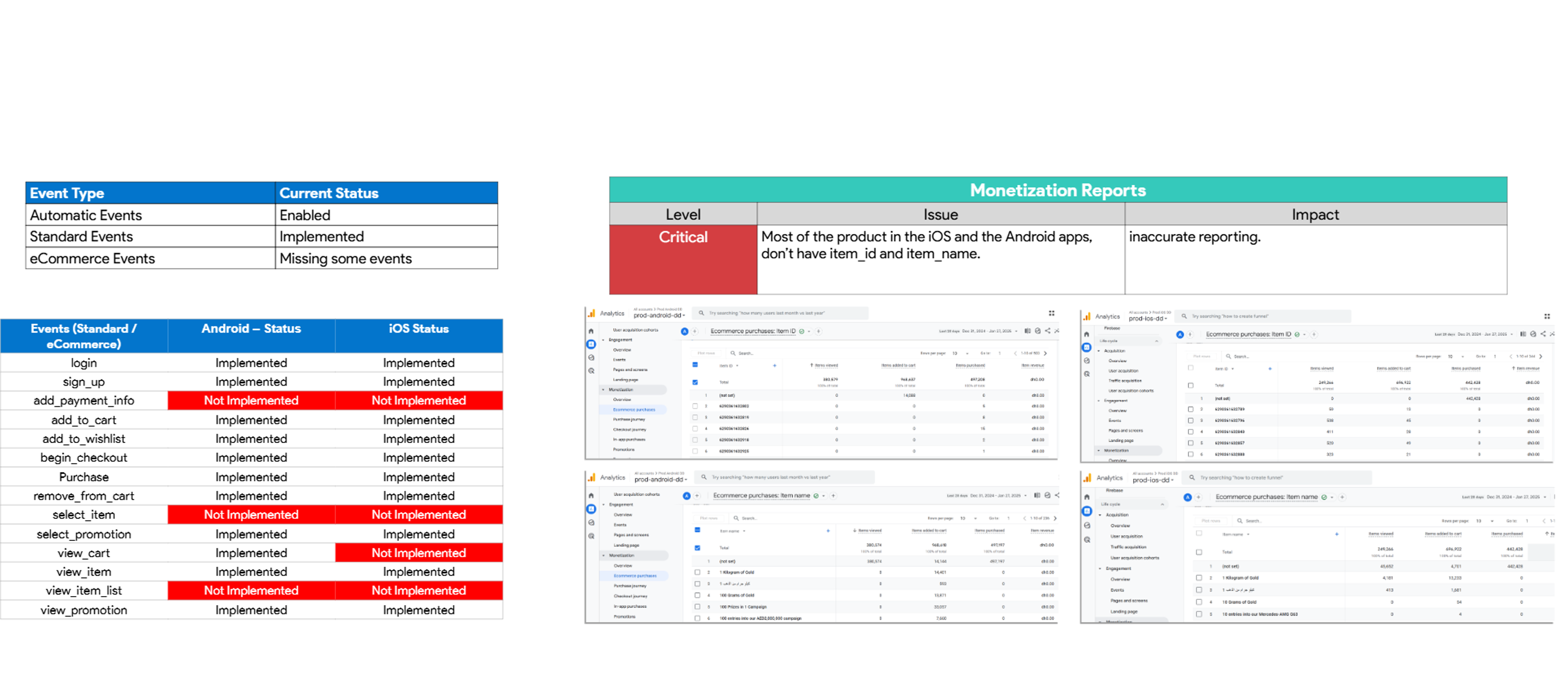Sort by Item revenue in iOS Item ID table
This screenshot has width=1568, height=676.
point(1529,369)
